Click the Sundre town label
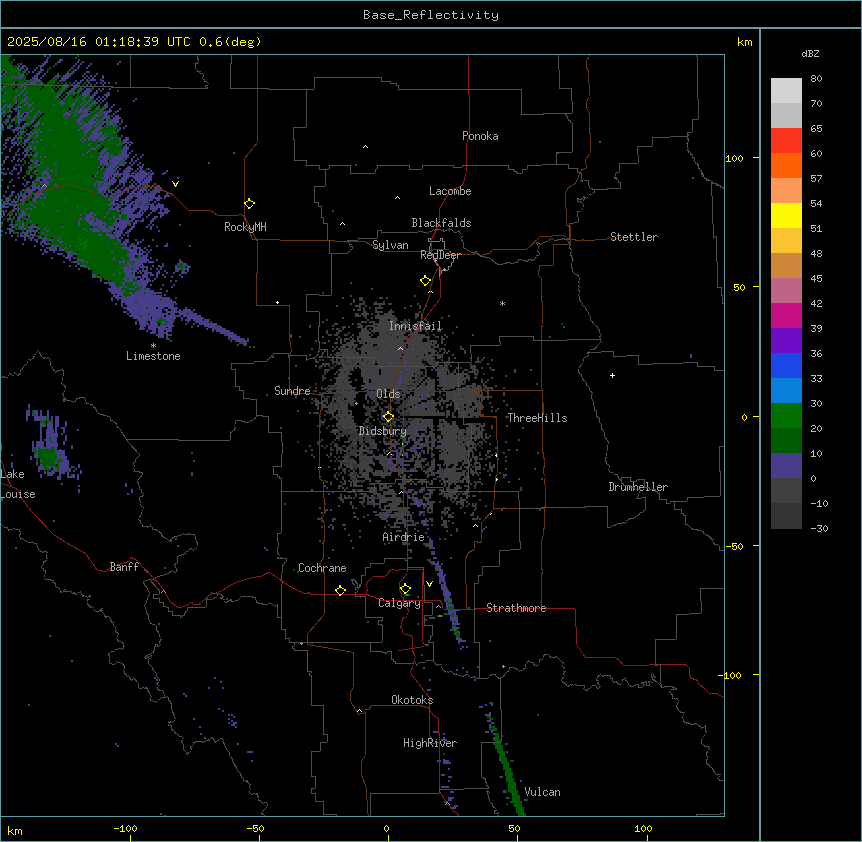862x842 pixels. coord(292,391)
